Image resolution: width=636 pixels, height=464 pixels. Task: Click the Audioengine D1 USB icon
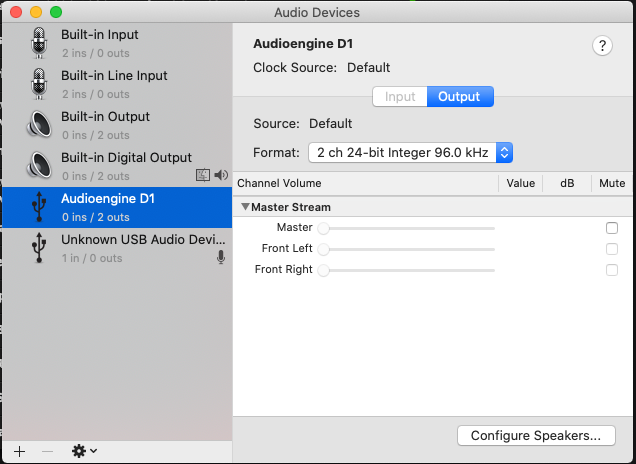(39, 207)
